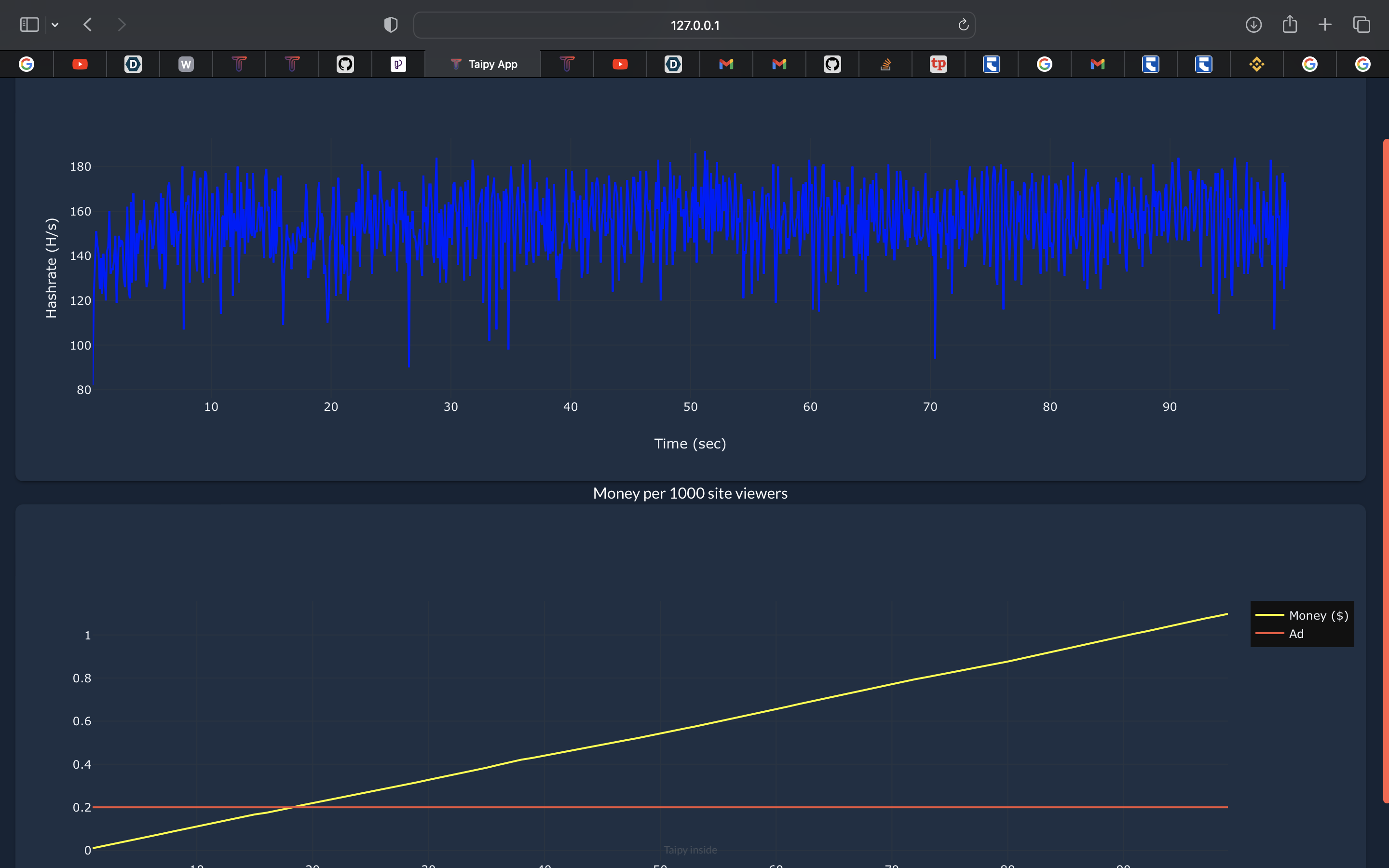This screenshot has width=1389, height=868.
Task: Click the orange page scrollbar
Action: 1385,471
